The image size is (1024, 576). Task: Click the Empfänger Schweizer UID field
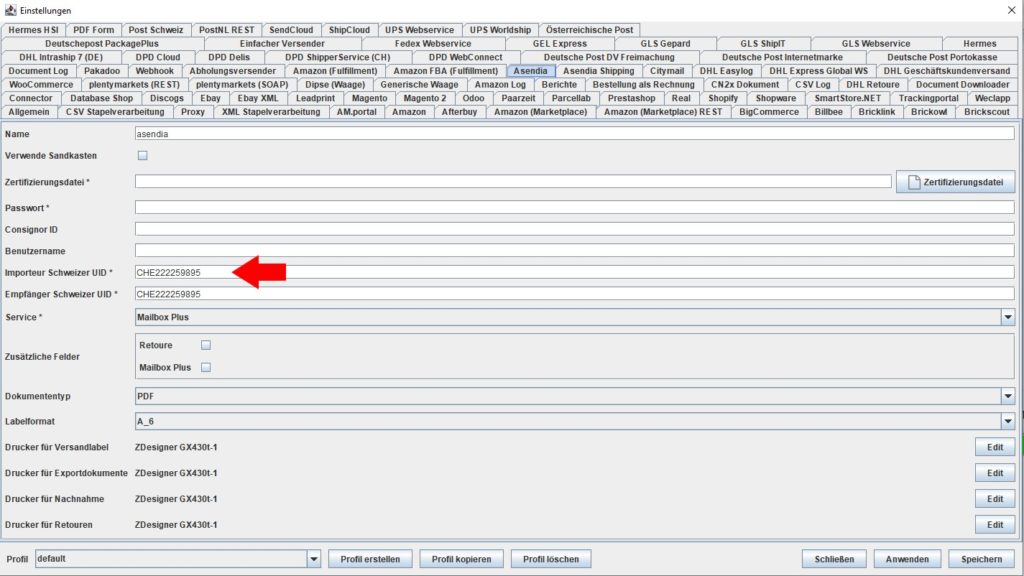[574, 294]
